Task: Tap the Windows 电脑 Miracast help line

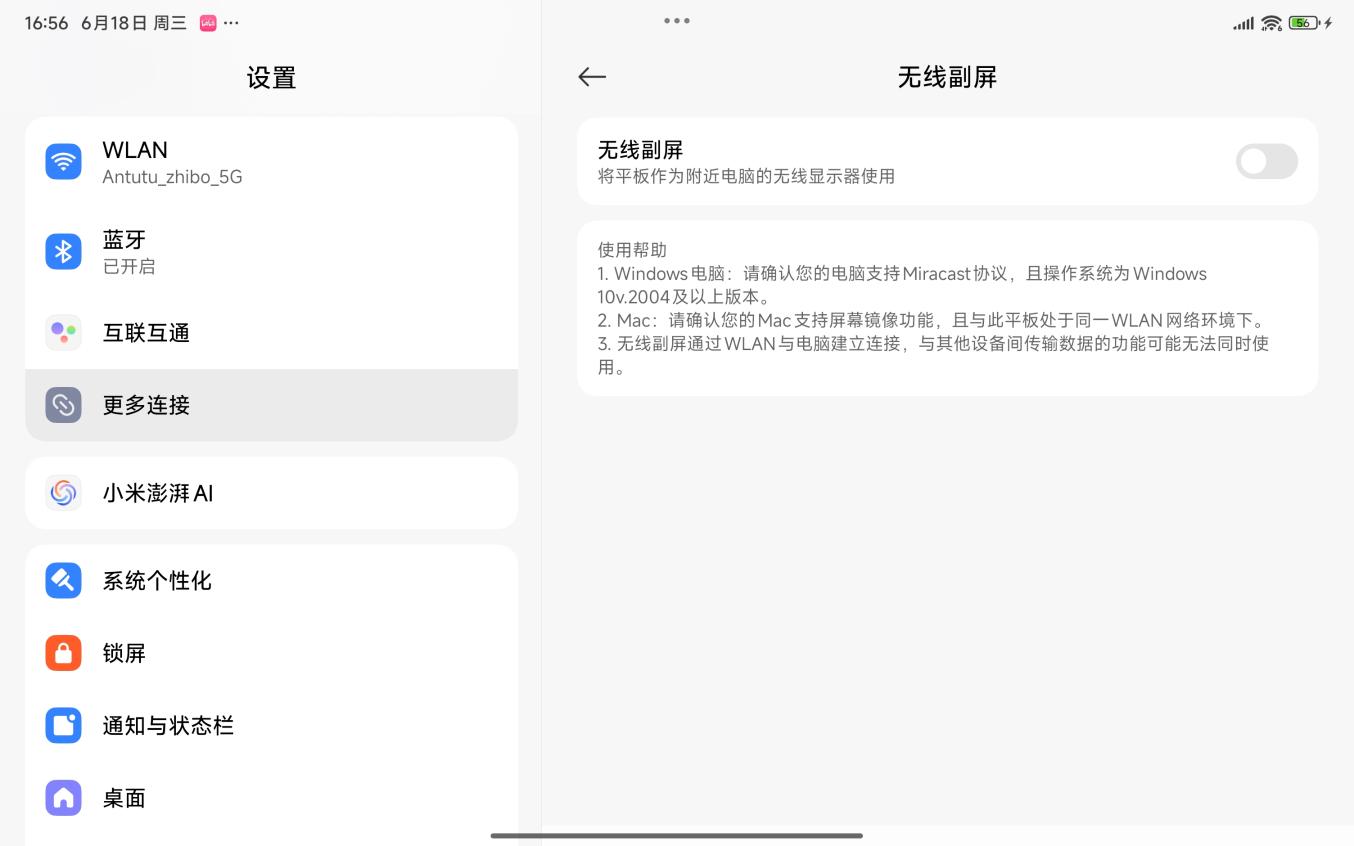Action: (x=902, y=285)
